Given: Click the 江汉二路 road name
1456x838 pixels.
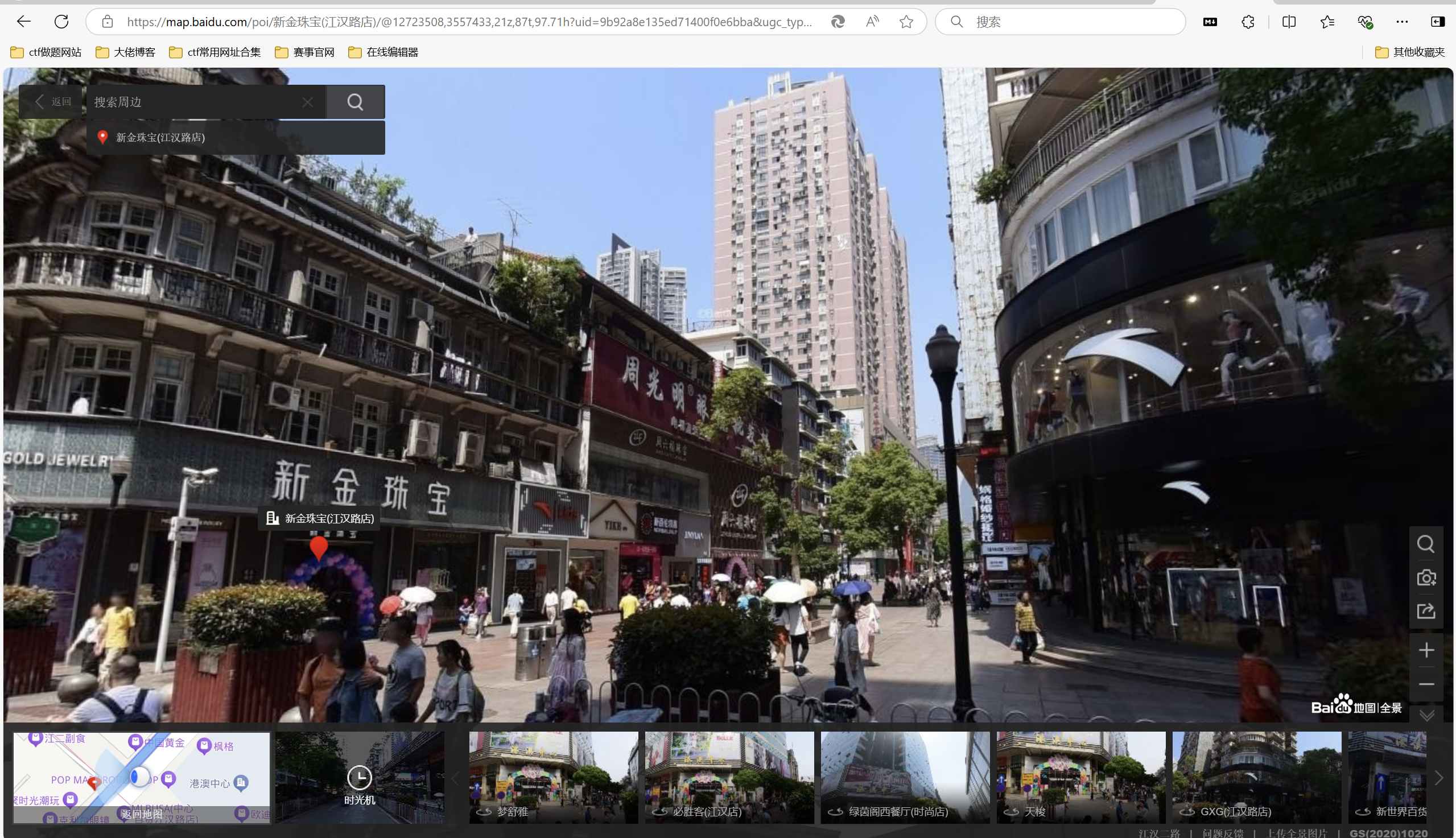Looking at the screenshot, I should click(x=1159, y=833).
